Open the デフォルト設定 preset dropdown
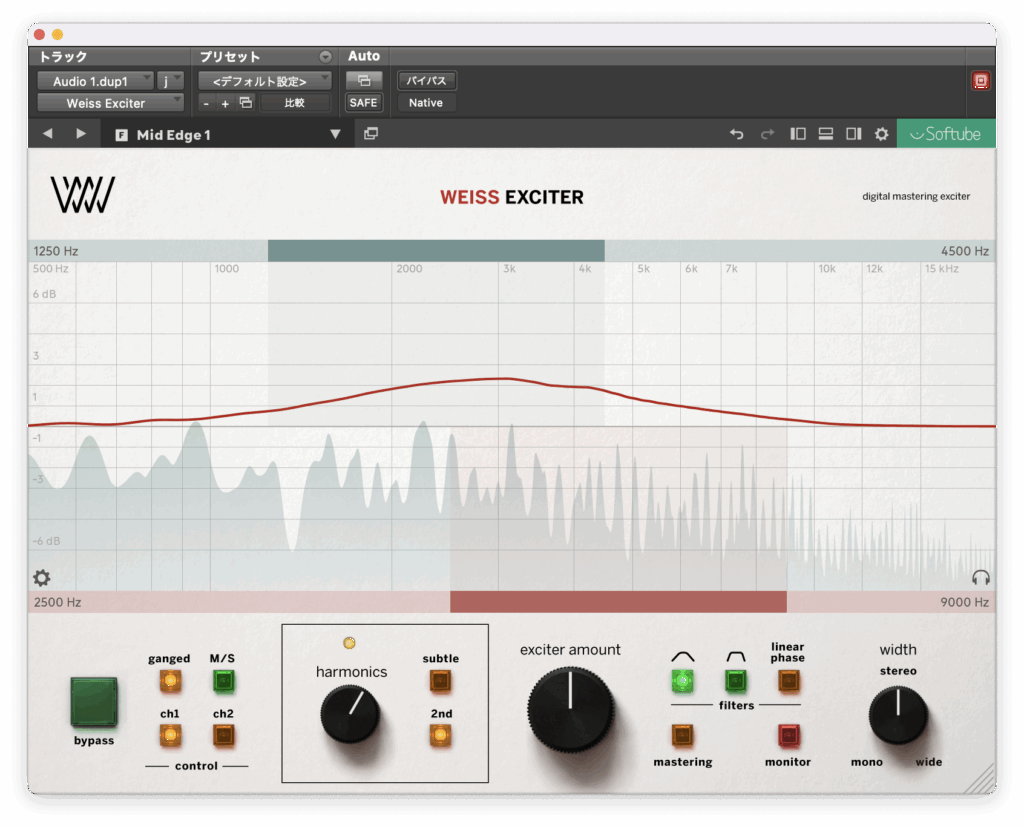 click(x=265, y=81)
